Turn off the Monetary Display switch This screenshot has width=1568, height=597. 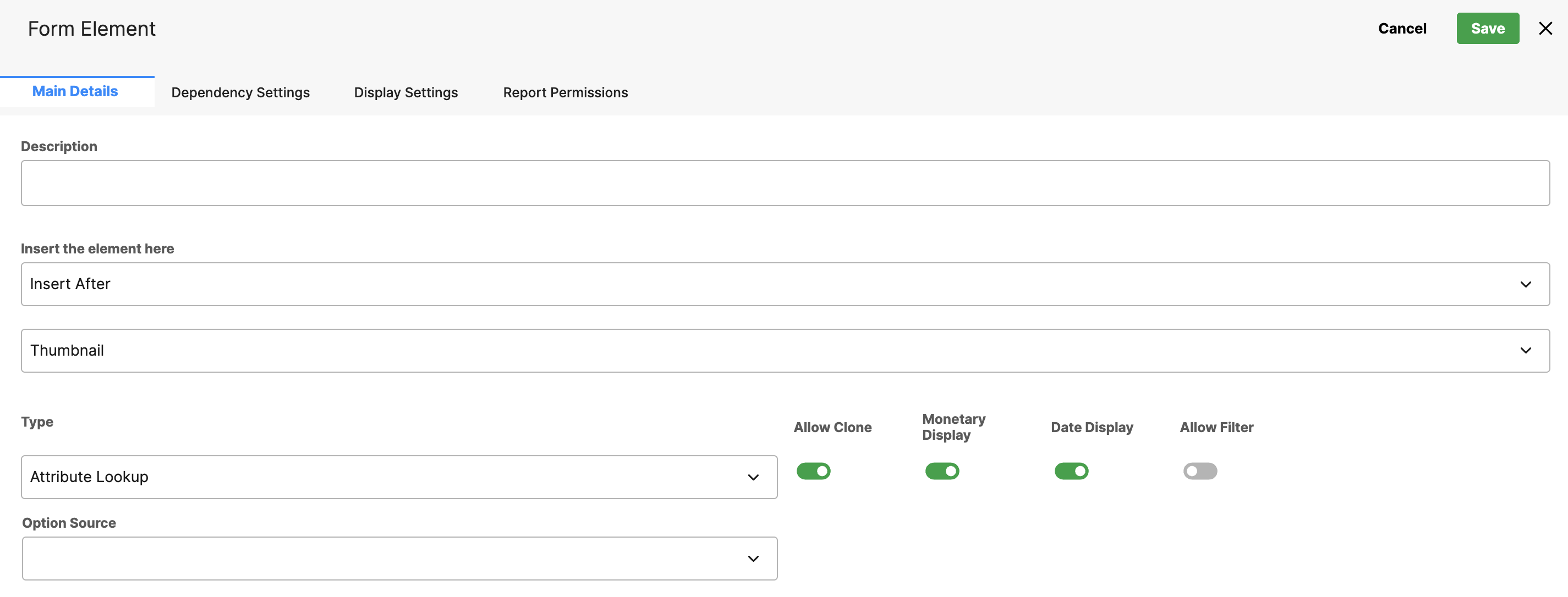click(x=942, y=471)
